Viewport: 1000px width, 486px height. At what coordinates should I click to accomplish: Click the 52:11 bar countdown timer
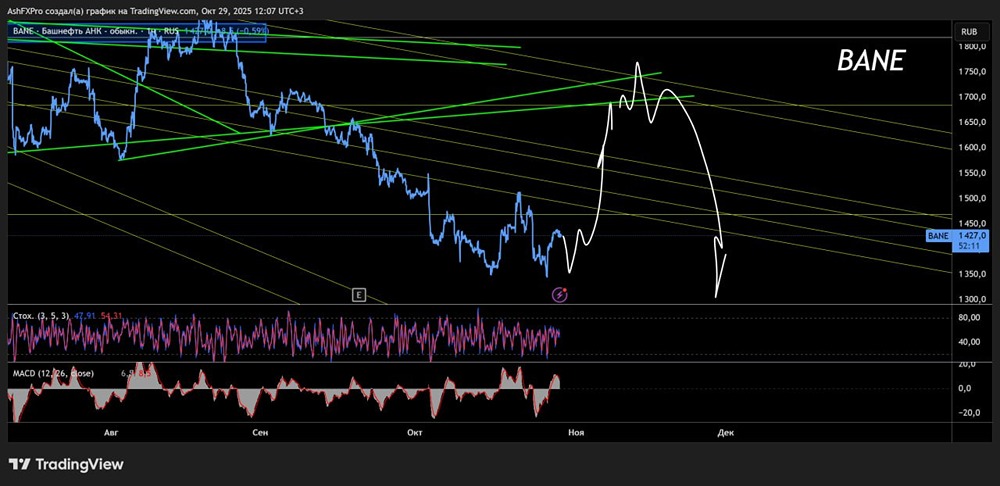click(969, 246)
